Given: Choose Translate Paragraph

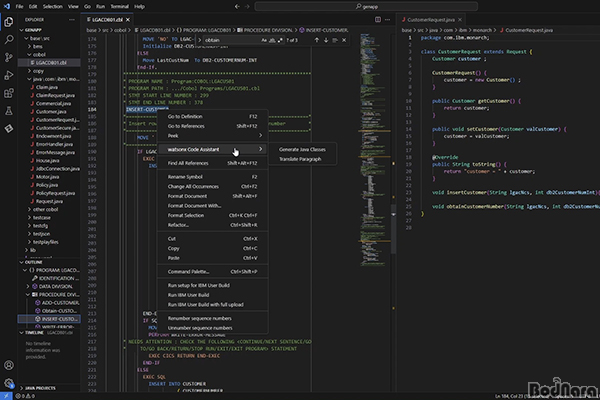Looking at the screenshot, I should click(300, 159).
